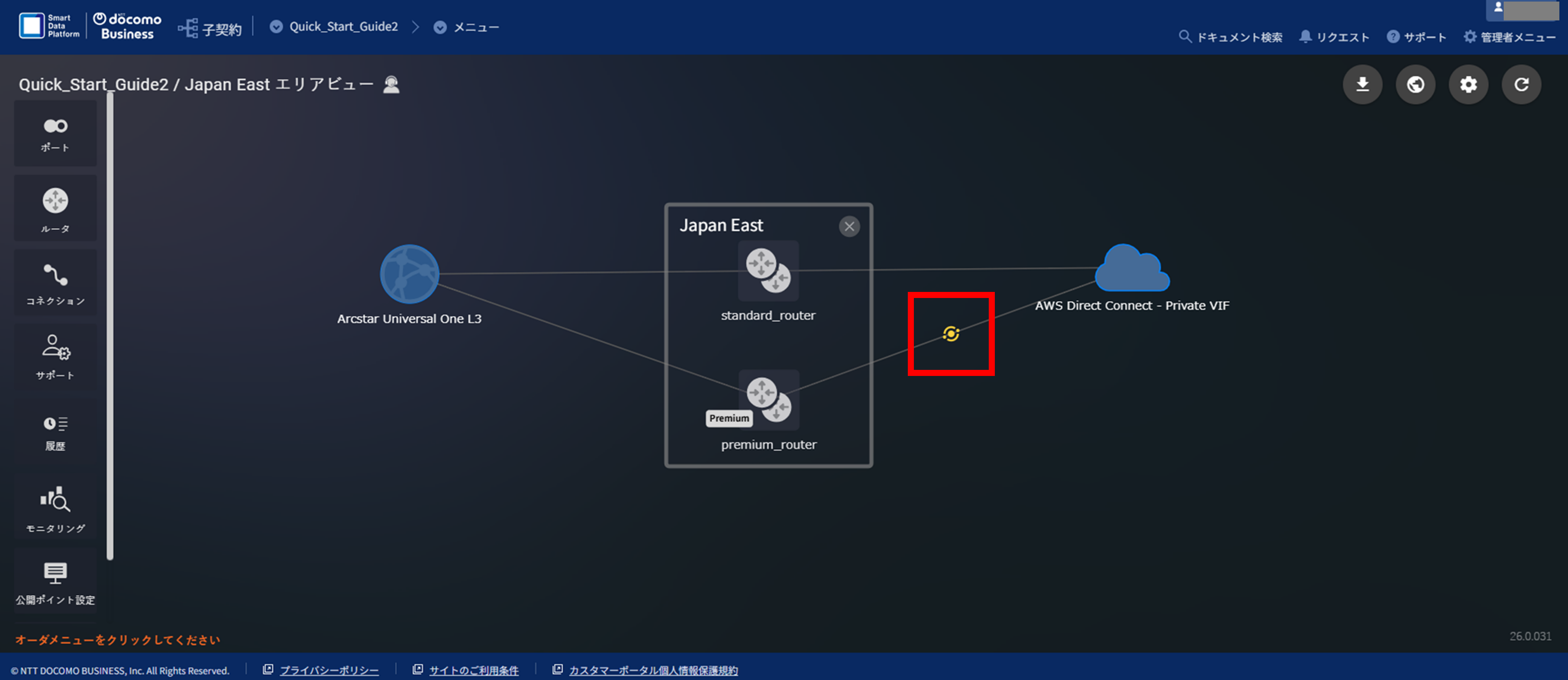
Task: Refresh the area view
Action: (x=1521, y=84)
